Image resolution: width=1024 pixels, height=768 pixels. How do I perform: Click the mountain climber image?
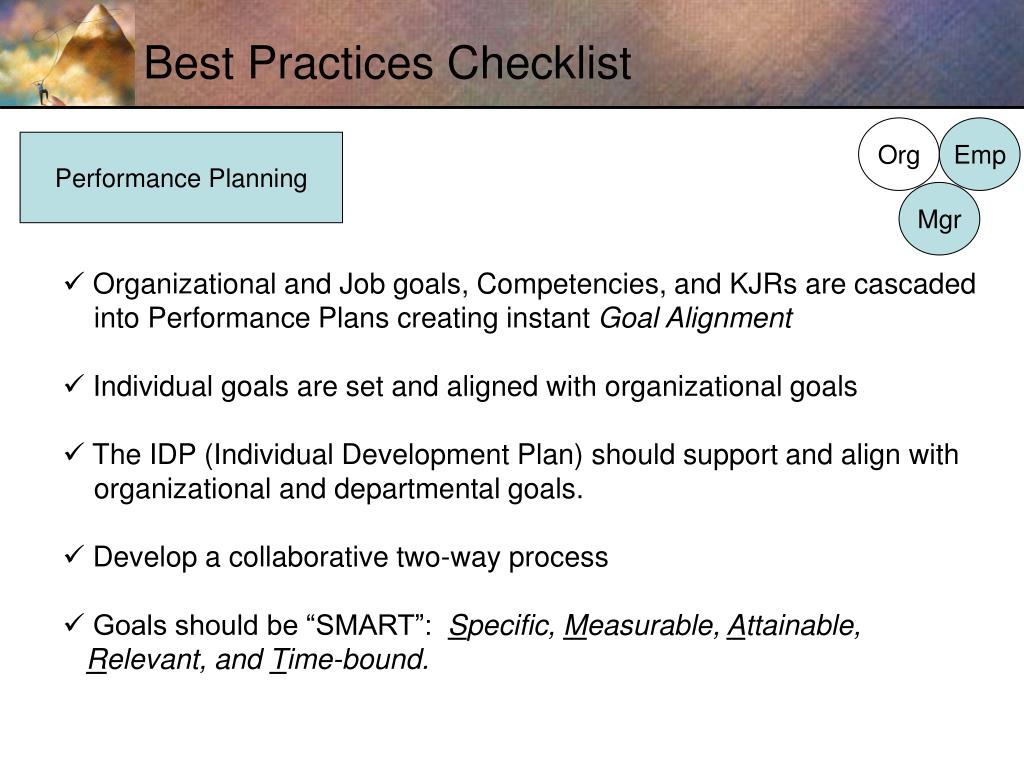[67, 53]
